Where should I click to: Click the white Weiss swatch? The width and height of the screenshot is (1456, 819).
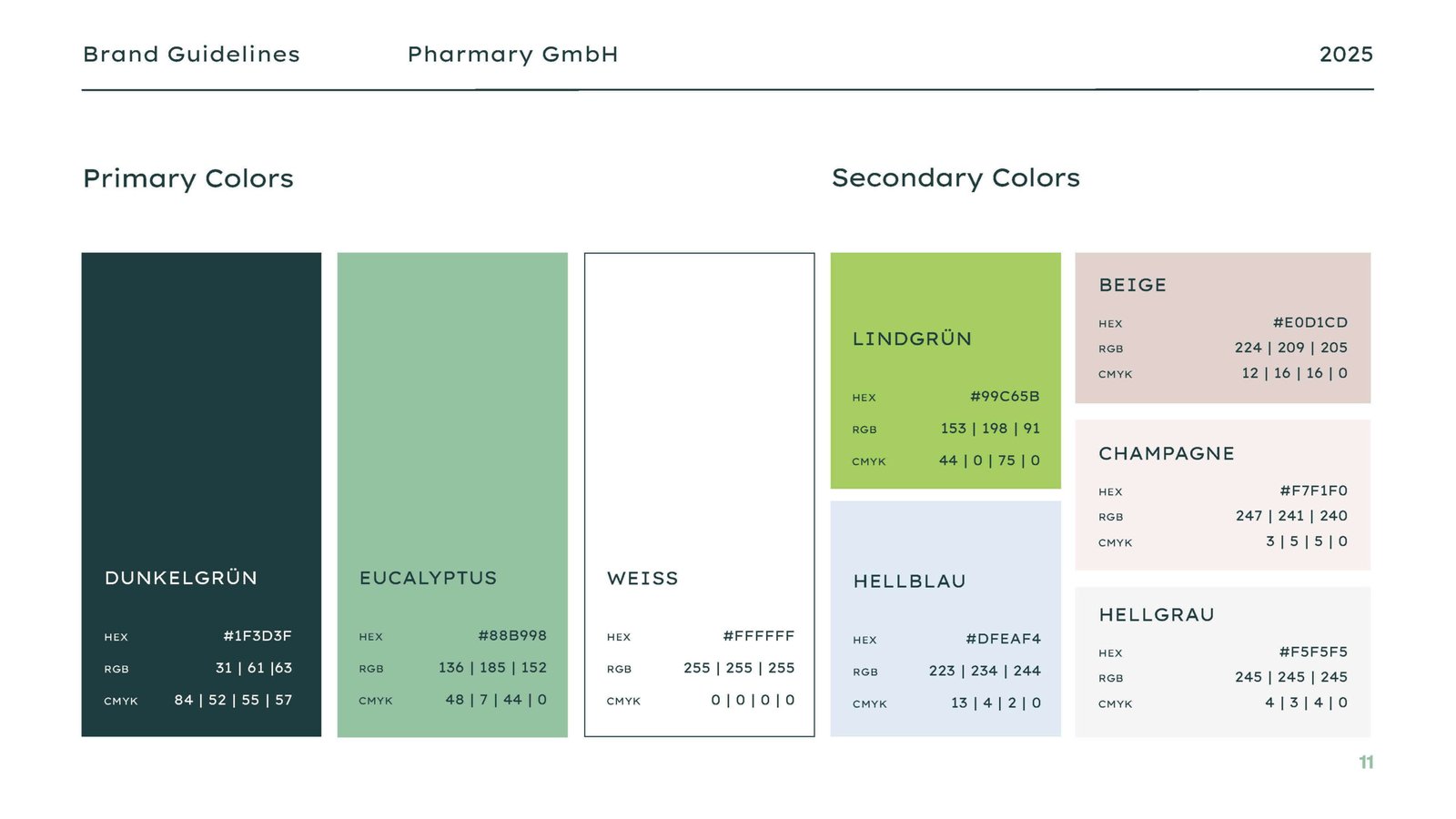click(x=699, y=409)
